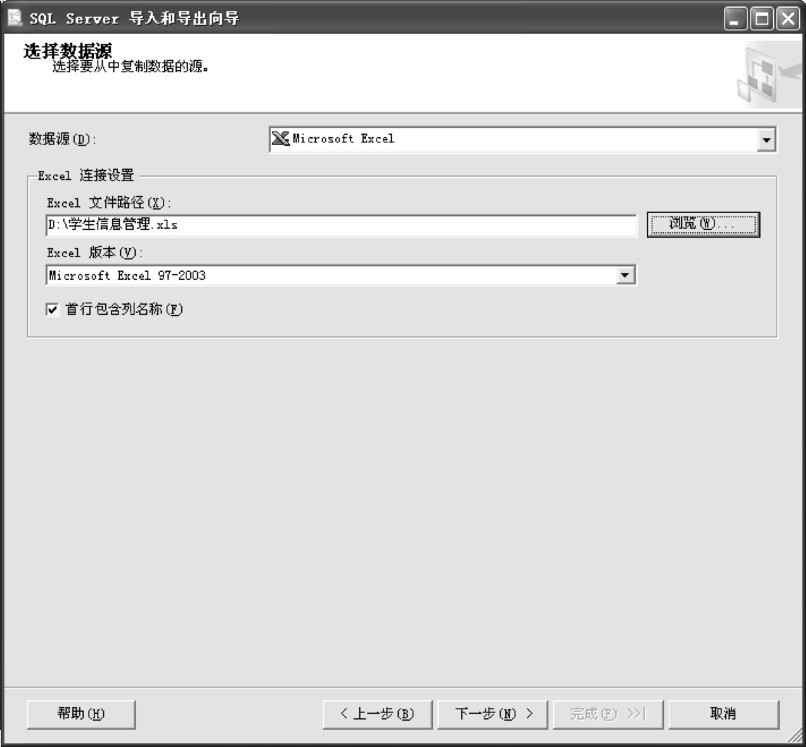Expand the Excel 版本 dropdown arrow
The image size is (806, 747).
625,275
